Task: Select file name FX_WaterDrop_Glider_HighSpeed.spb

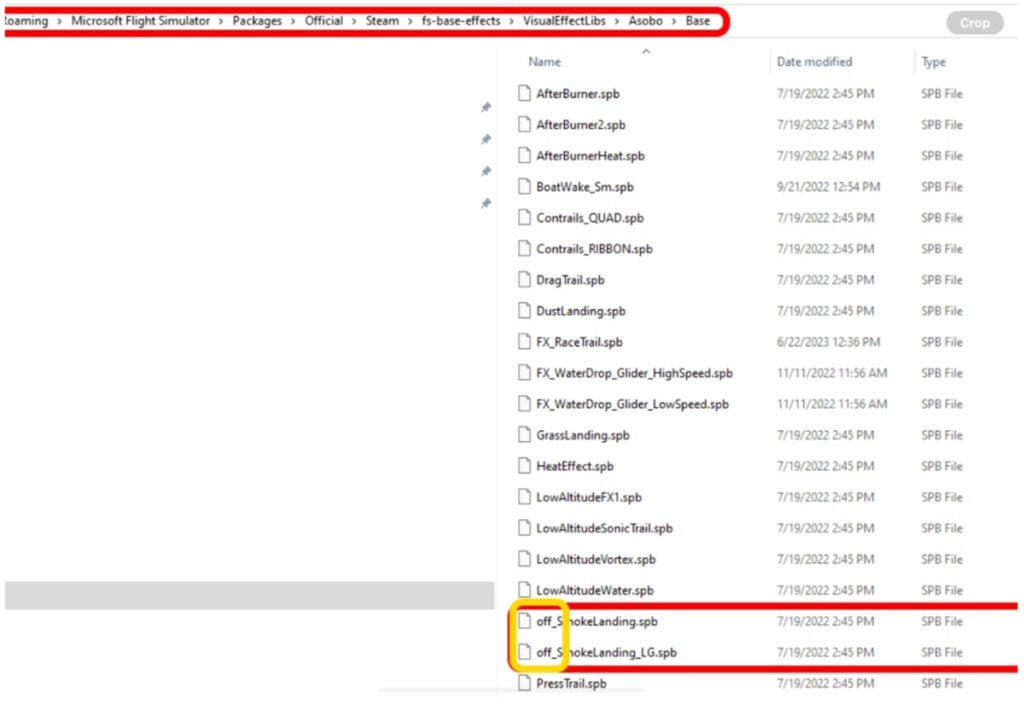Action: (634, 373)
